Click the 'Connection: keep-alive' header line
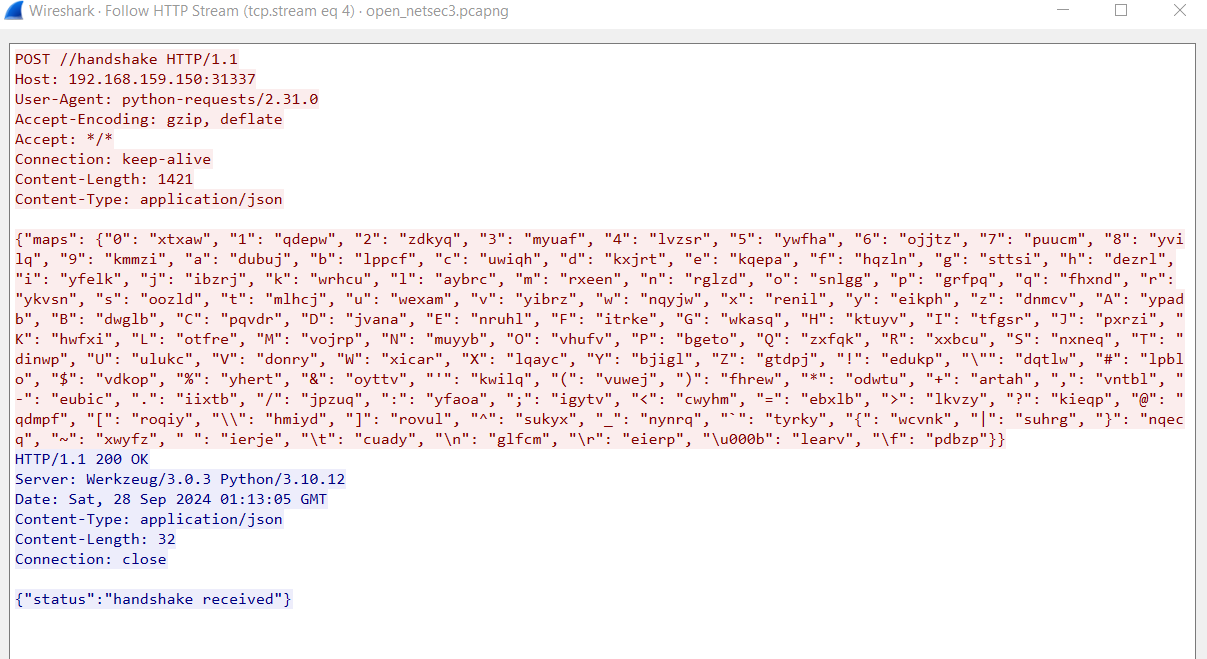 [113, 159]
